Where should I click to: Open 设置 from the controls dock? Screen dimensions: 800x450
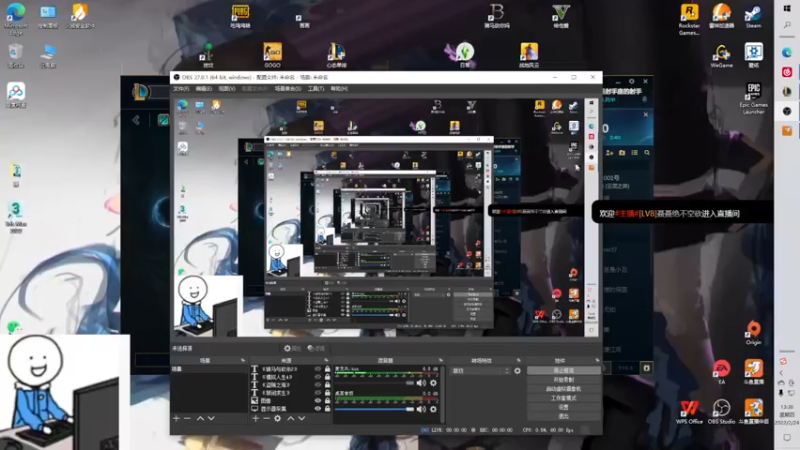click(563, 407)
